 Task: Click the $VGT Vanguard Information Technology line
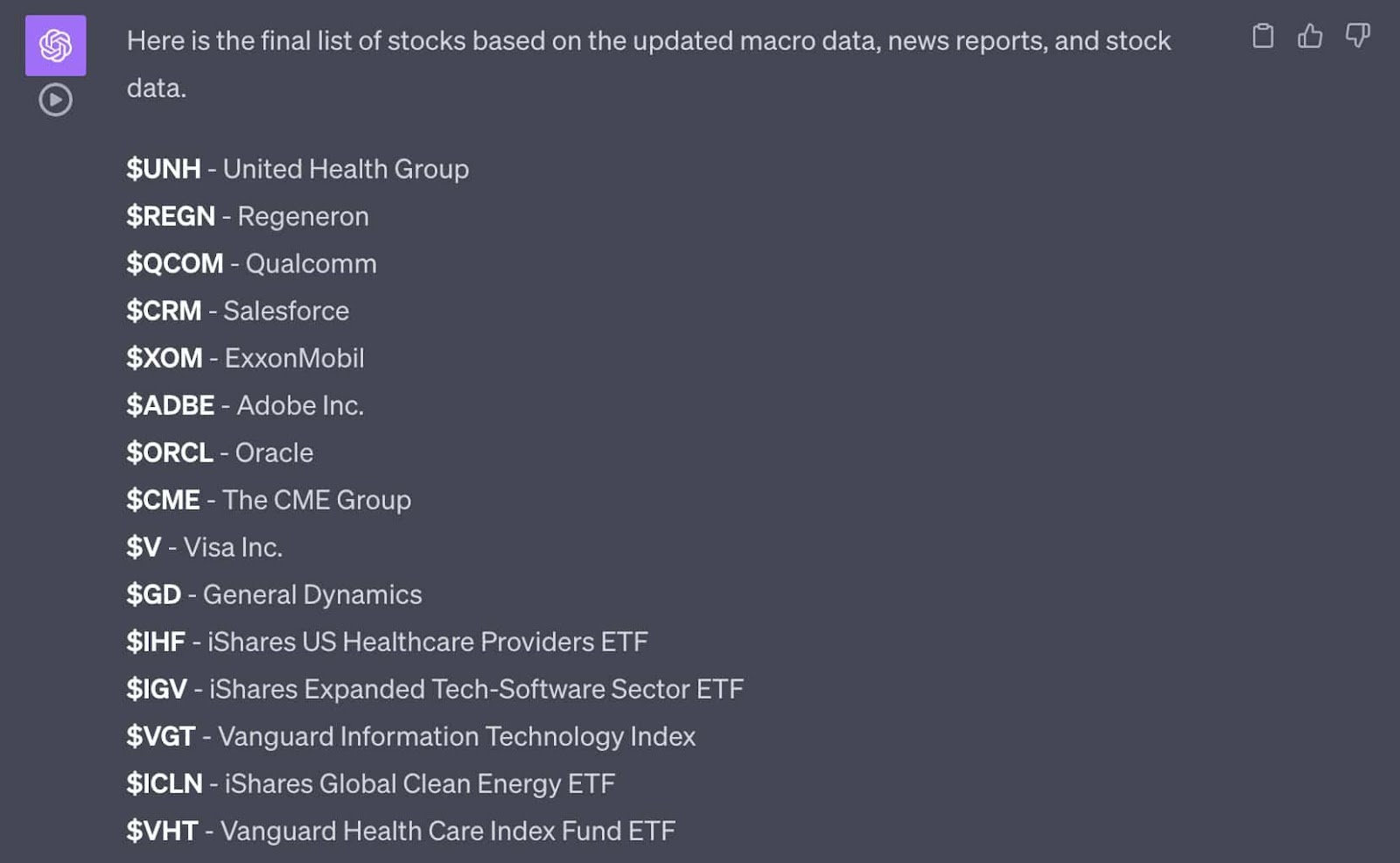click(411, 736)
